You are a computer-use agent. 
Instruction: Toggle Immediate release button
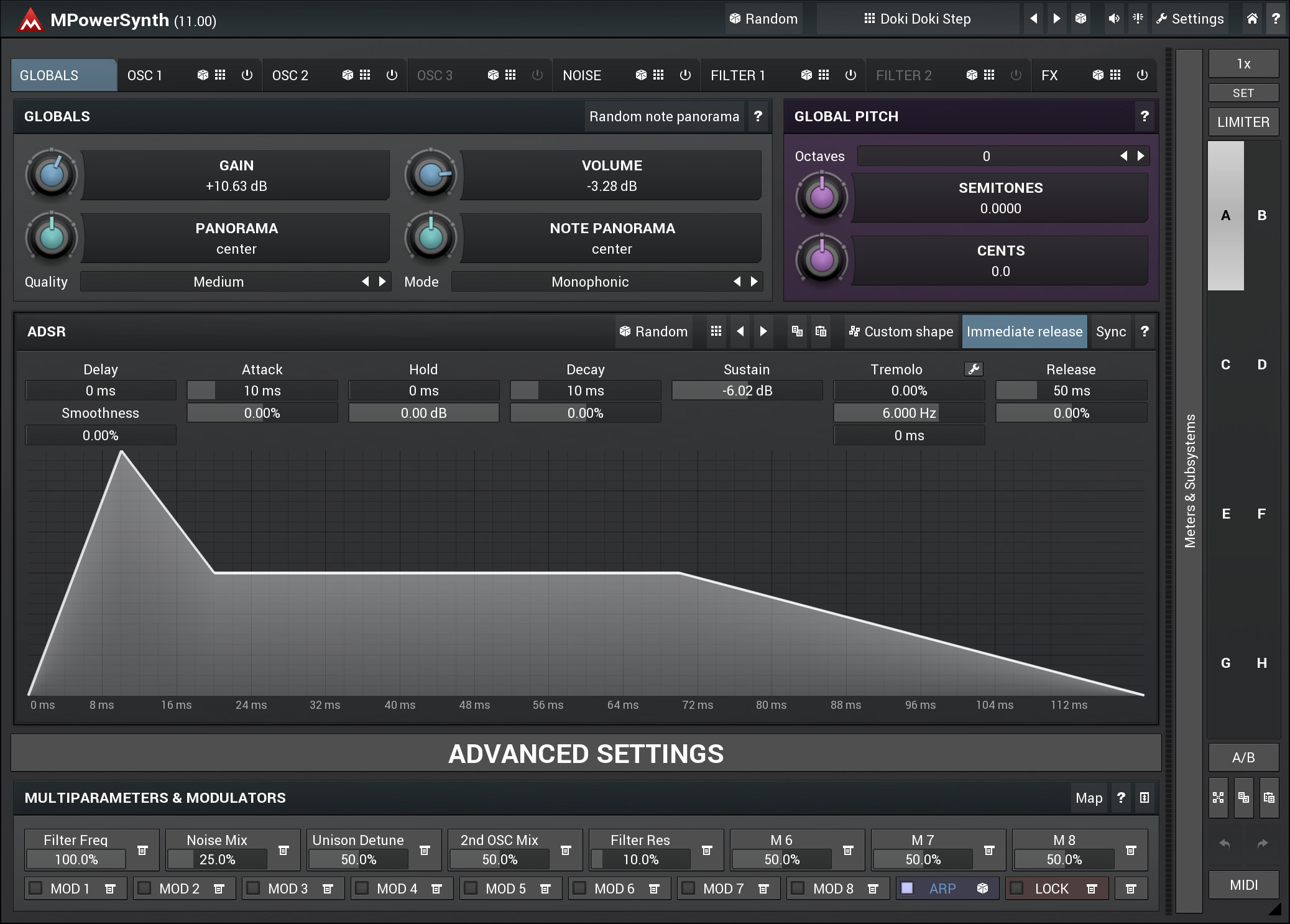pos(1025,331)
